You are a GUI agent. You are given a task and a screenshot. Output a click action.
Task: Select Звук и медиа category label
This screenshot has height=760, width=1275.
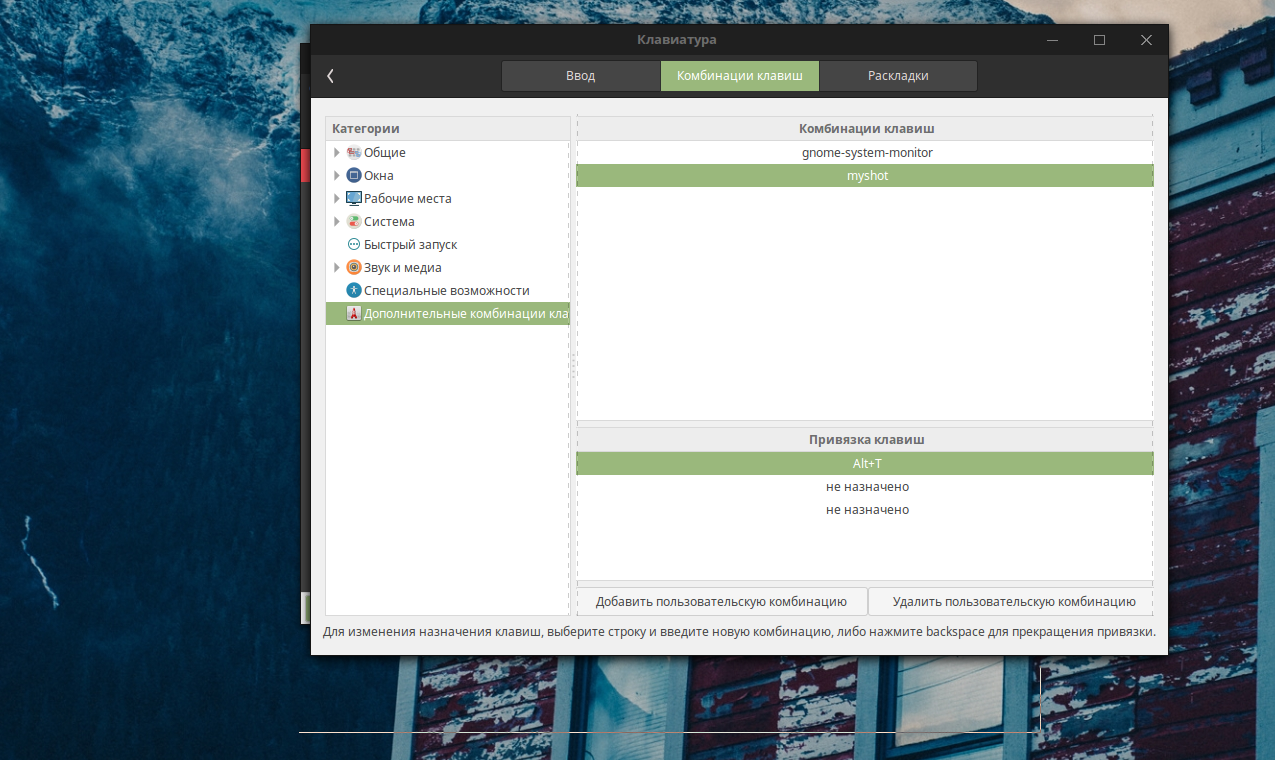tap(403, 268)
